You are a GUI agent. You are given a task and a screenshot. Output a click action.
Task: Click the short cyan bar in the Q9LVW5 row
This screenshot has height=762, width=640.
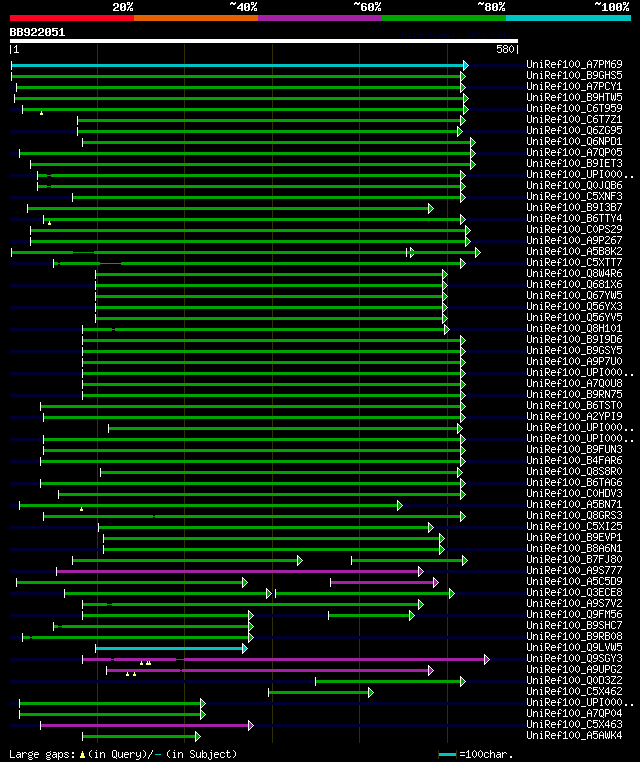[x=171, y=648]
